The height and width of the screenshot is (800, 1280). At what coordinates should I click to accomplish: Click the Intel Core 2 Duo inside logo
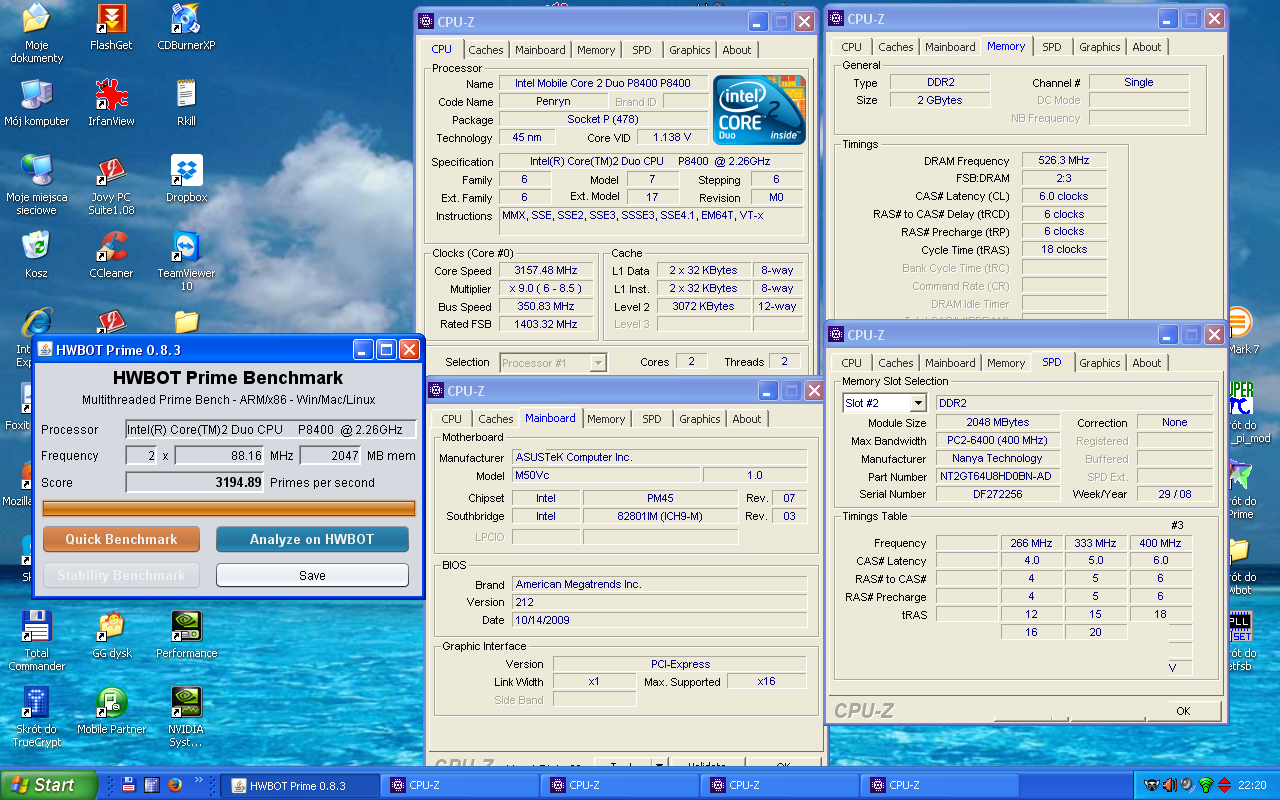[759, 109]
